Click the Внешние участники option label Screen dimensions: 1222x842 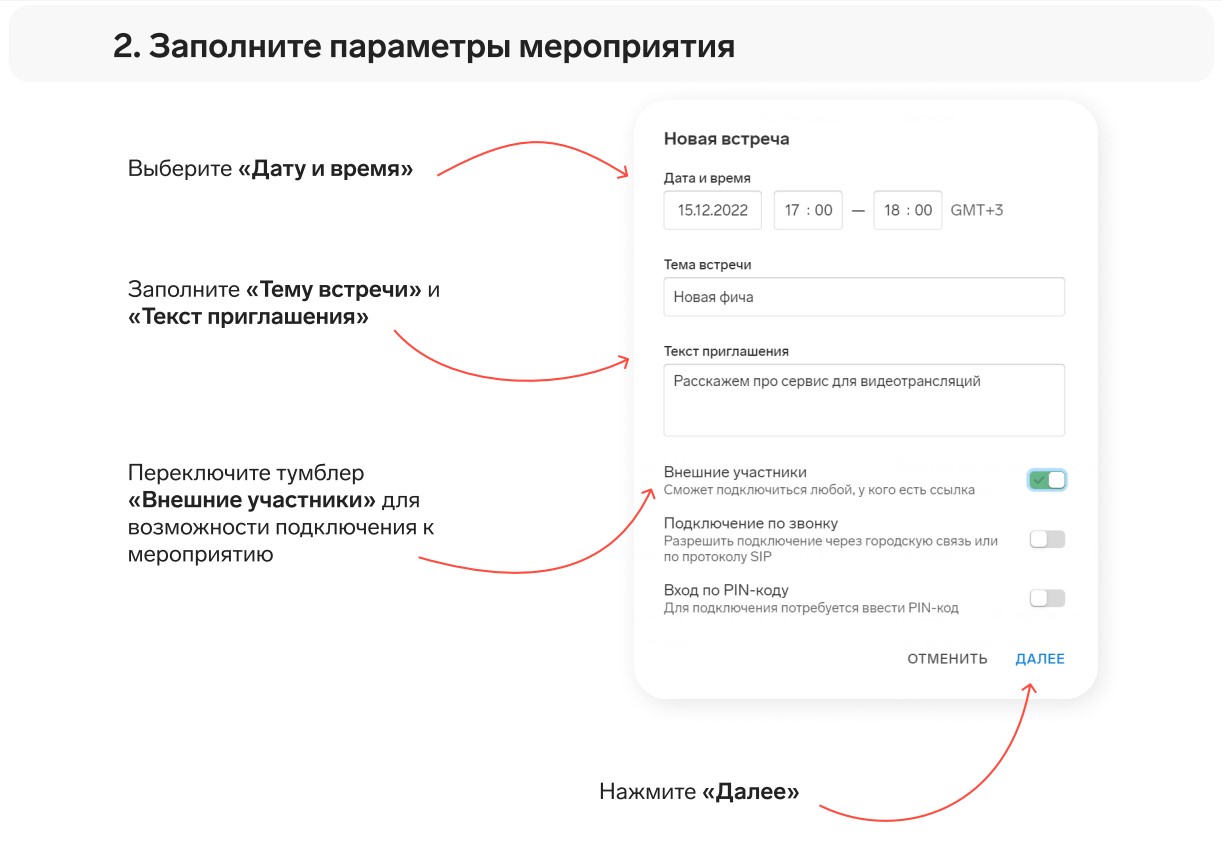coord(735,472)
